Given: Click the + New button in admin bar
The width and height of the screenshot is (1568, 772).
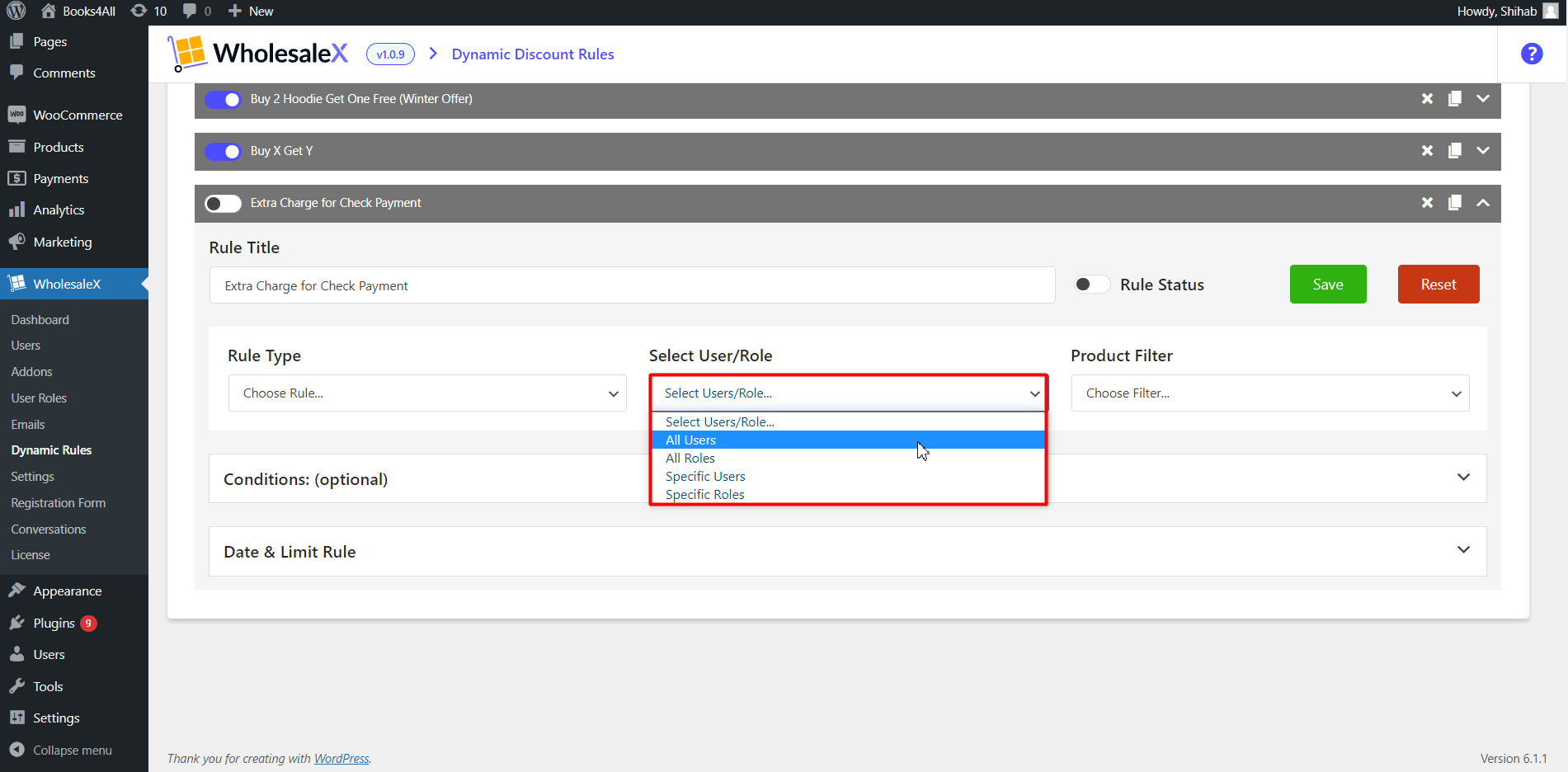Looking at the screenshot, I should point(251,11).
